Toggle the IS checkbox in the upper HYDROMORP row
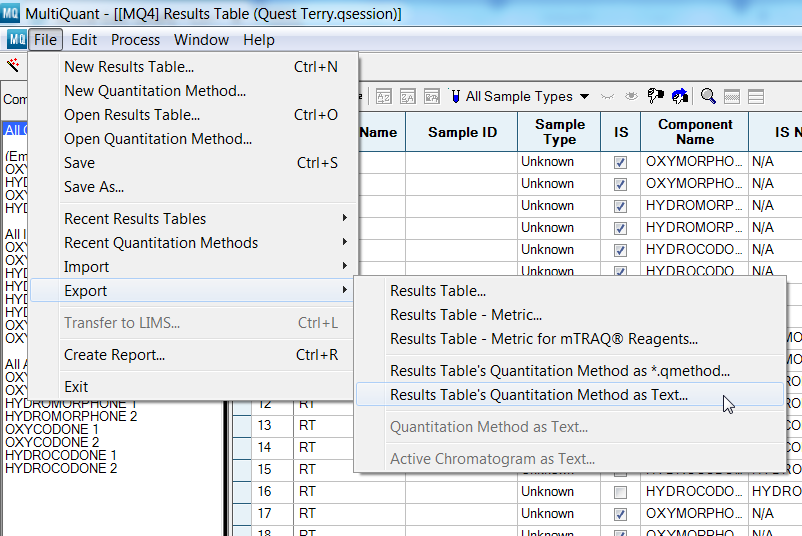The height and width of the screenshot is (536, 802). [620, 206]
